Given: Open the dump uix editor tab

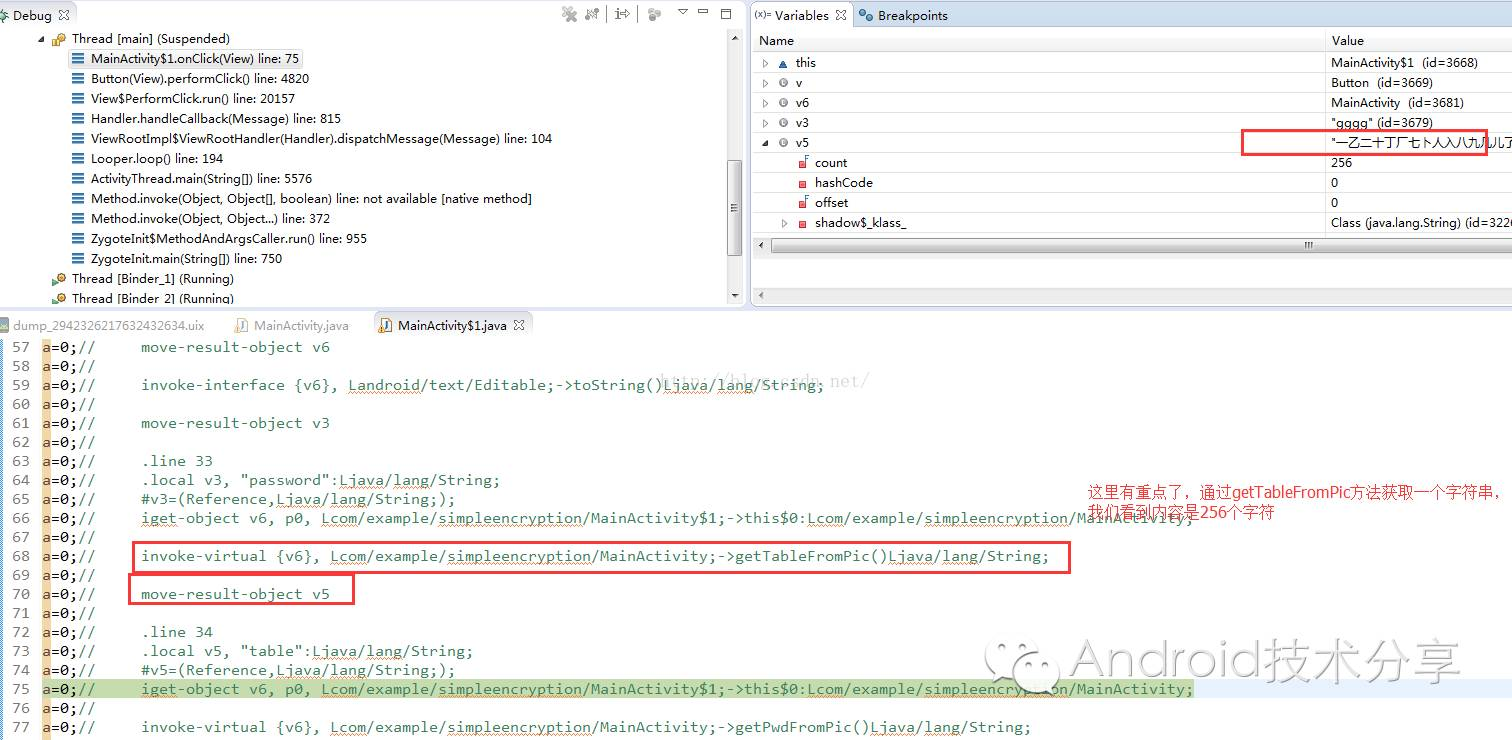Looking at the screenshot, I should pos(103,325).
